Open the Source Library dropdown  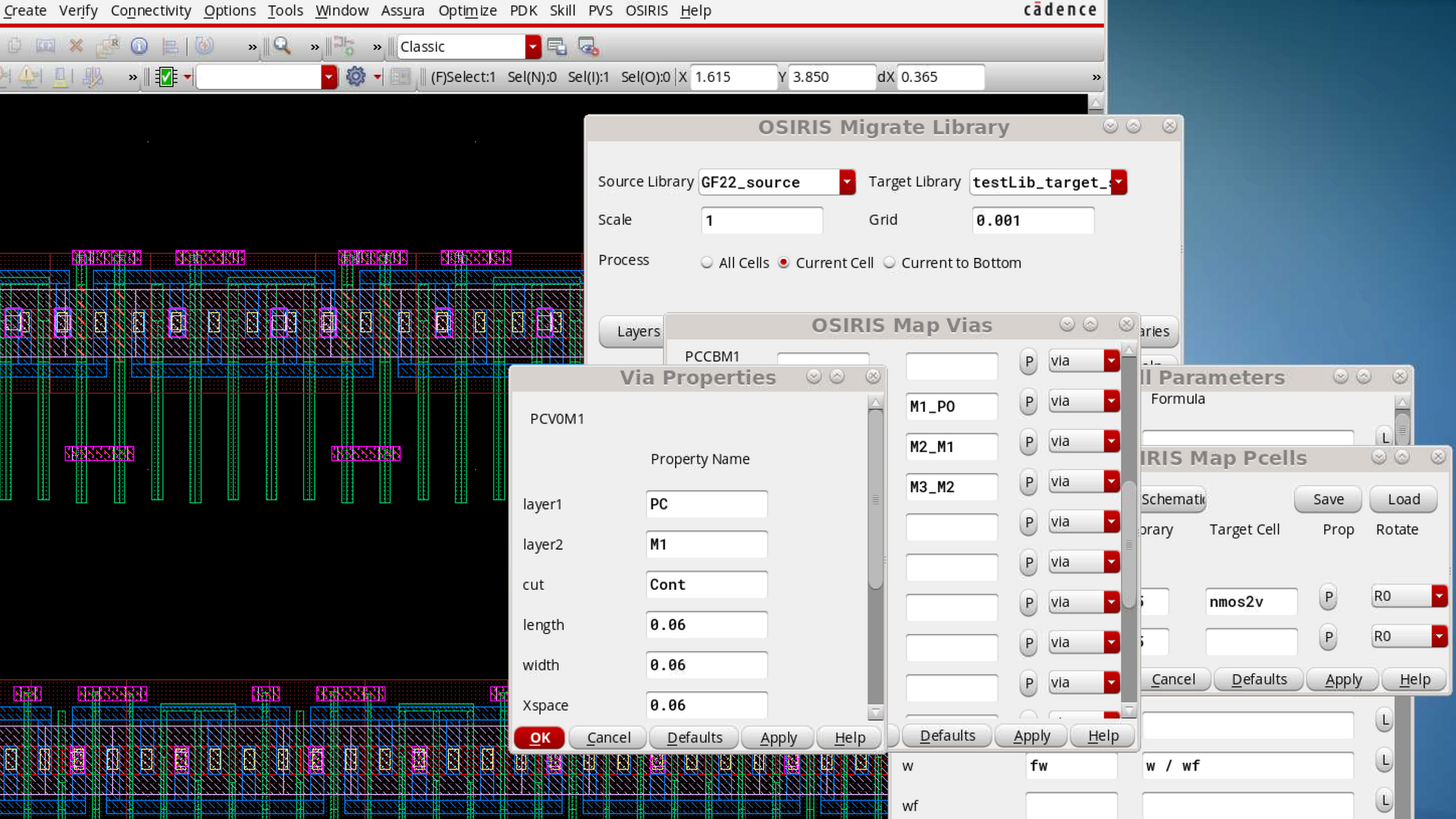tap(847, 182)
